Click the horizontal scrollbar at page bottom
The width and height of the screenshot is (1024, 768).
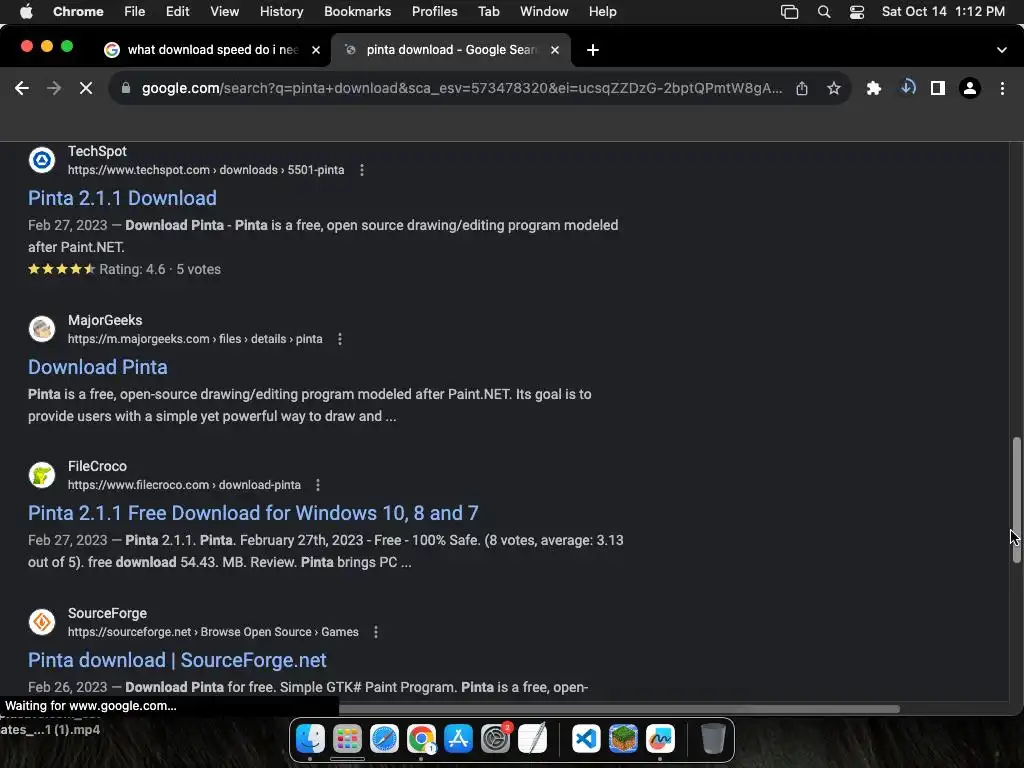(619, 709)
